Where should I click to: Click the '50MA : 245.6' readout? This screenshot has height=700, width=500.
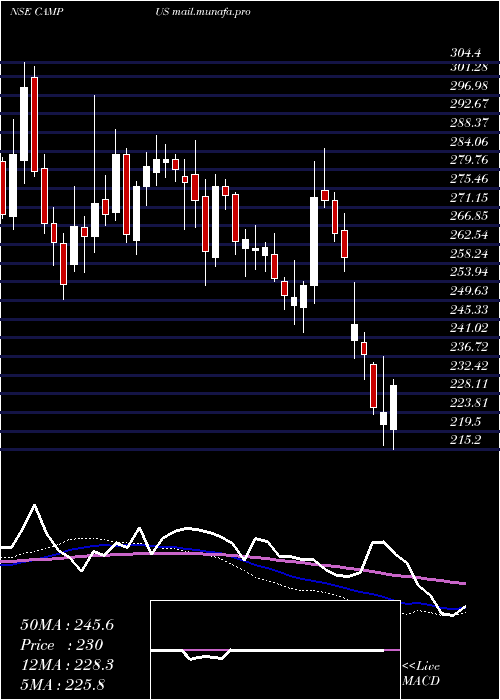[67, 625]
